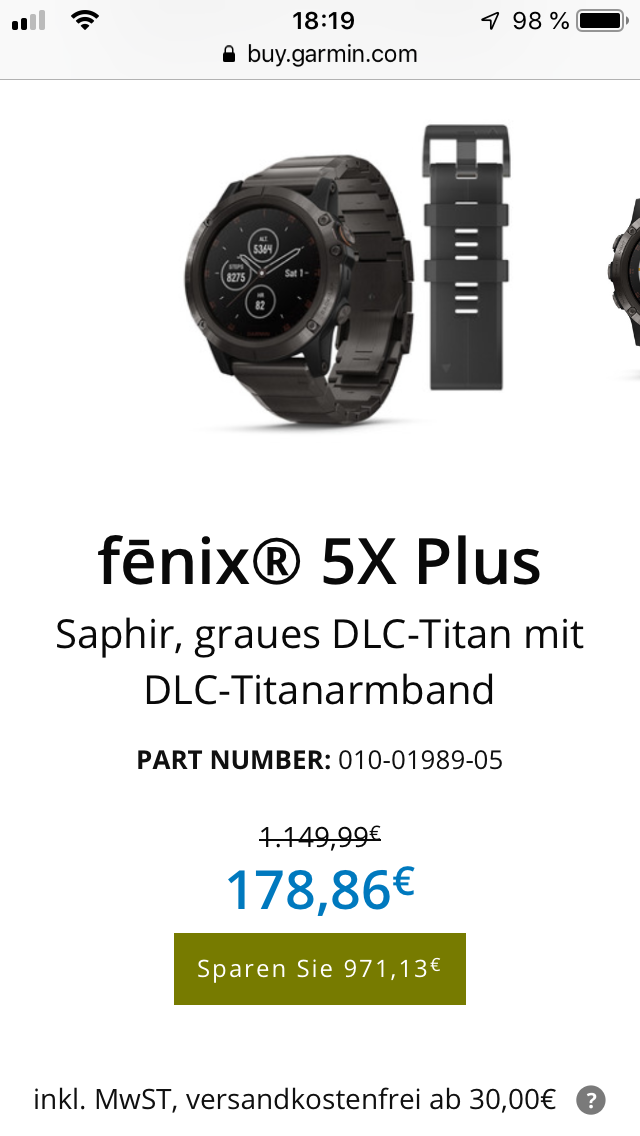Tap the location arrow status icon
This screenshot has height=1136, width=640.
(x=491, y=21)
